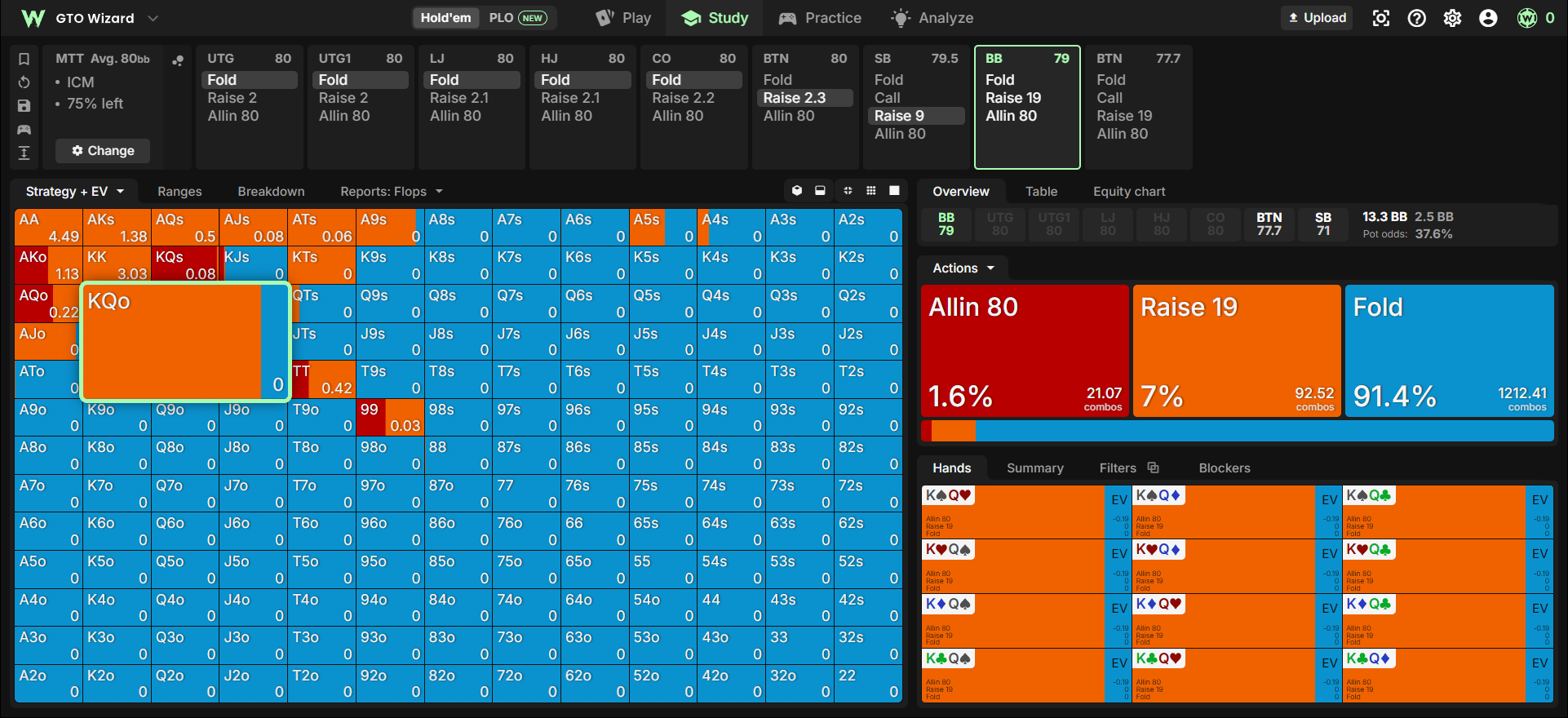Image resolution: width=1568 pixels, height=718 pixels.
Task: Click the dotted grid view icon
Action: 871,191
